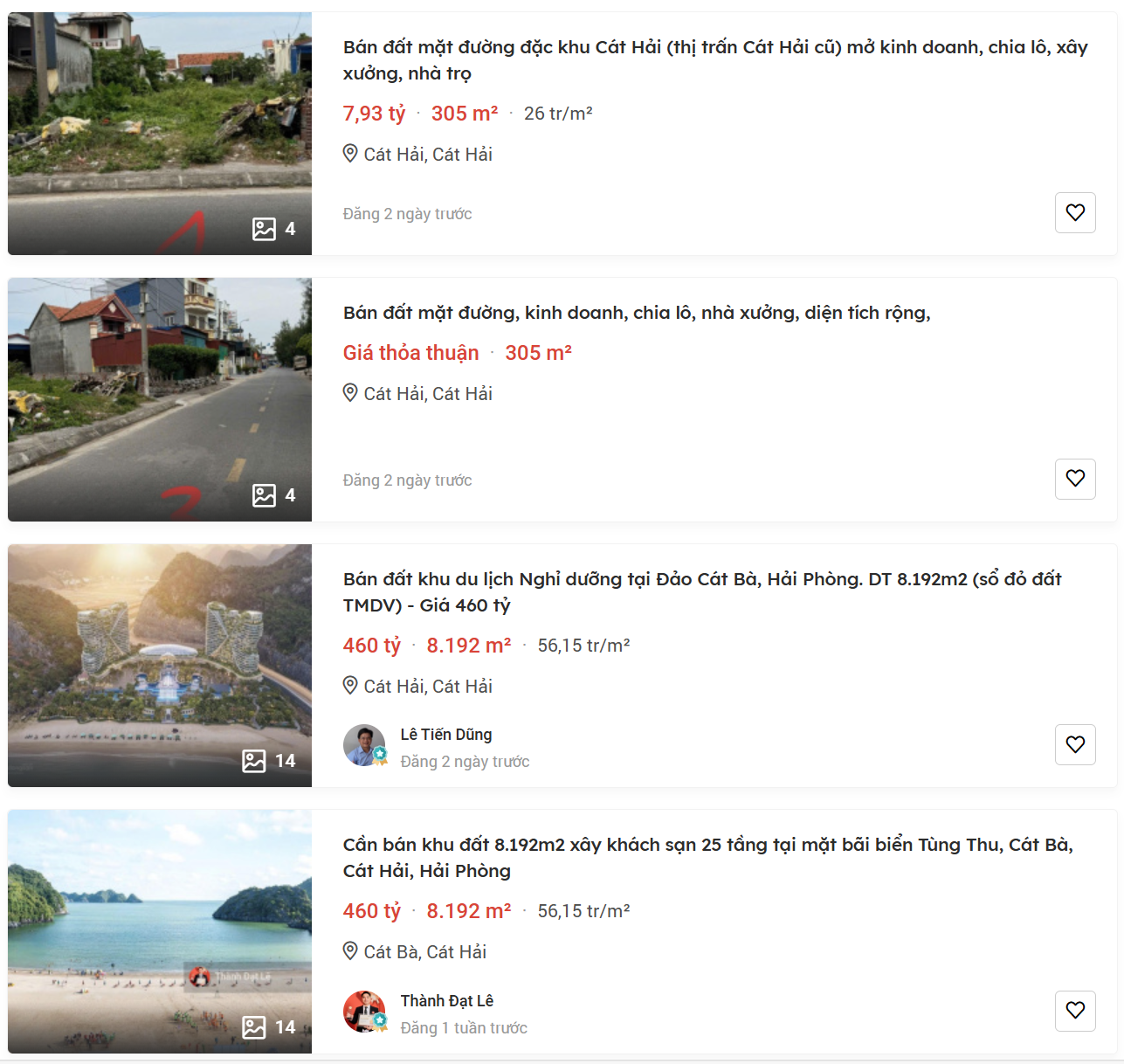This screenshot has height=1064, width=1124.
Task: Open listing titled Bán đất mặt đường đặc khu Cát Hải
Action: 715,60
